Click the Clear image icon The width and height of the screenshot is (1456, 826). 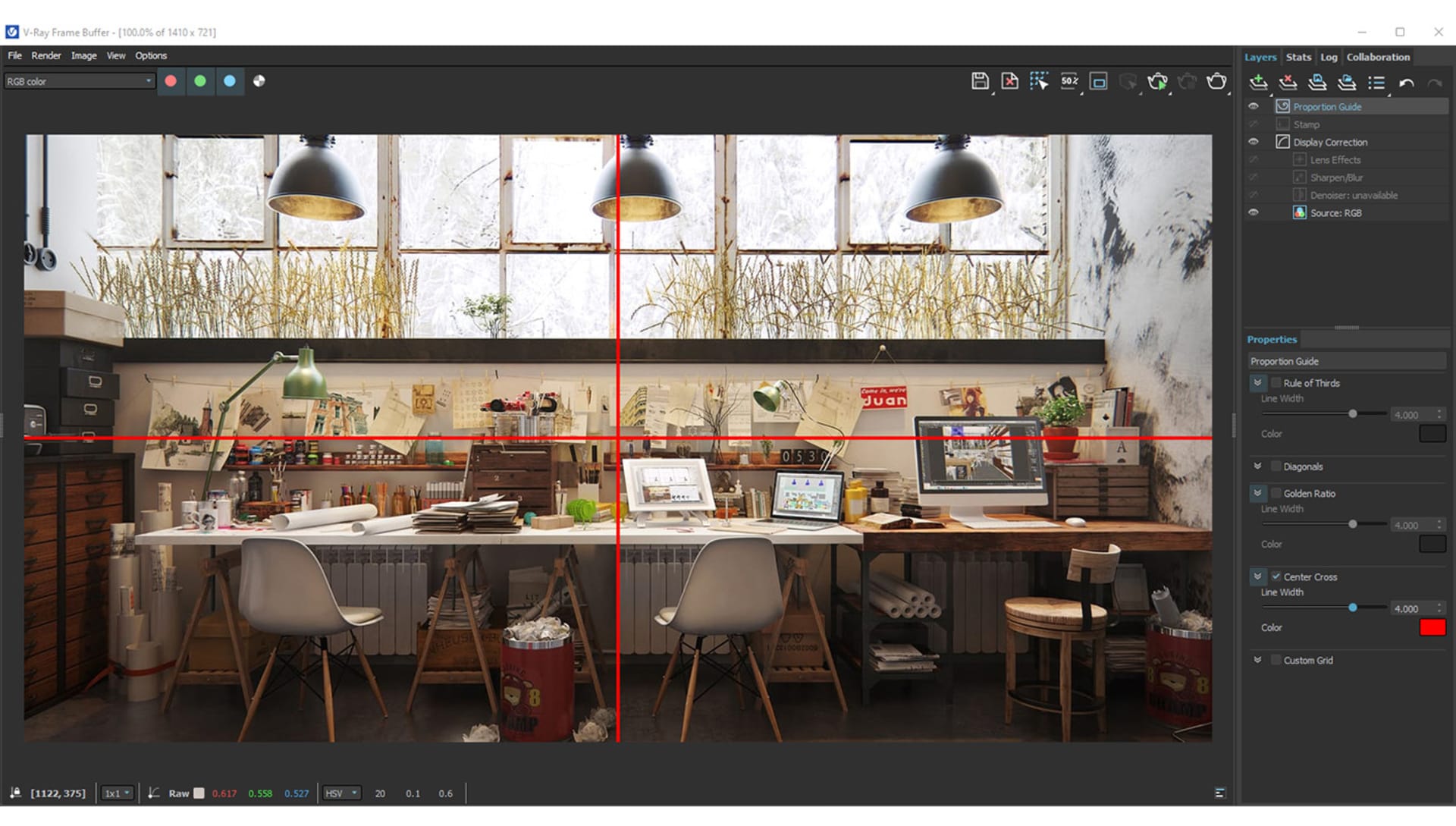pos(1009,81)
